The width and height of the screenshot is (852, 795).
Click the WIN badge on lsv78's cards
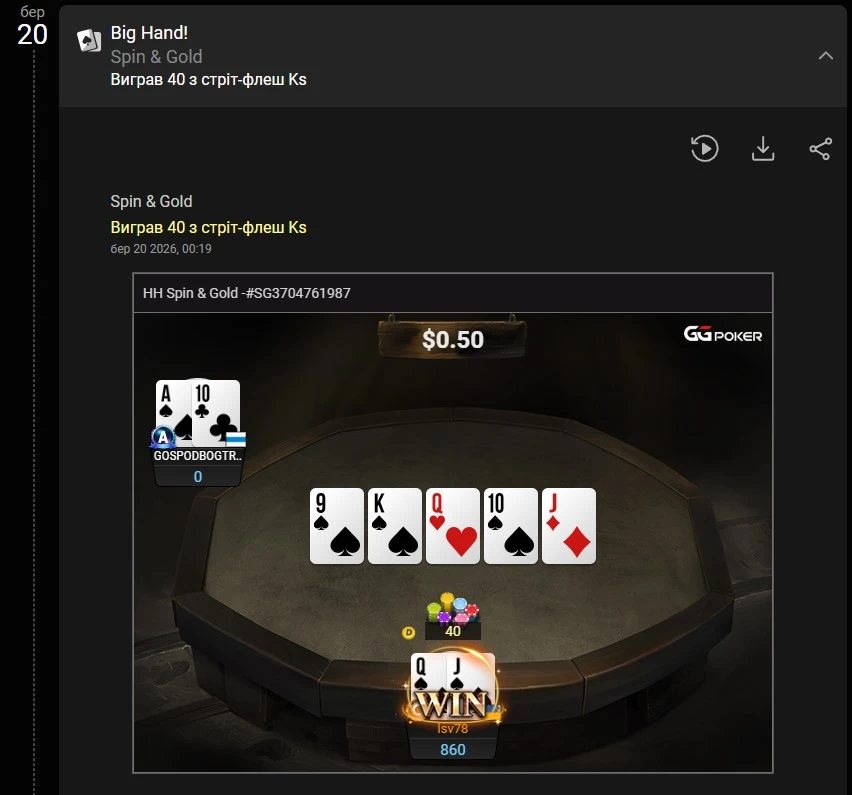point(453,704)
